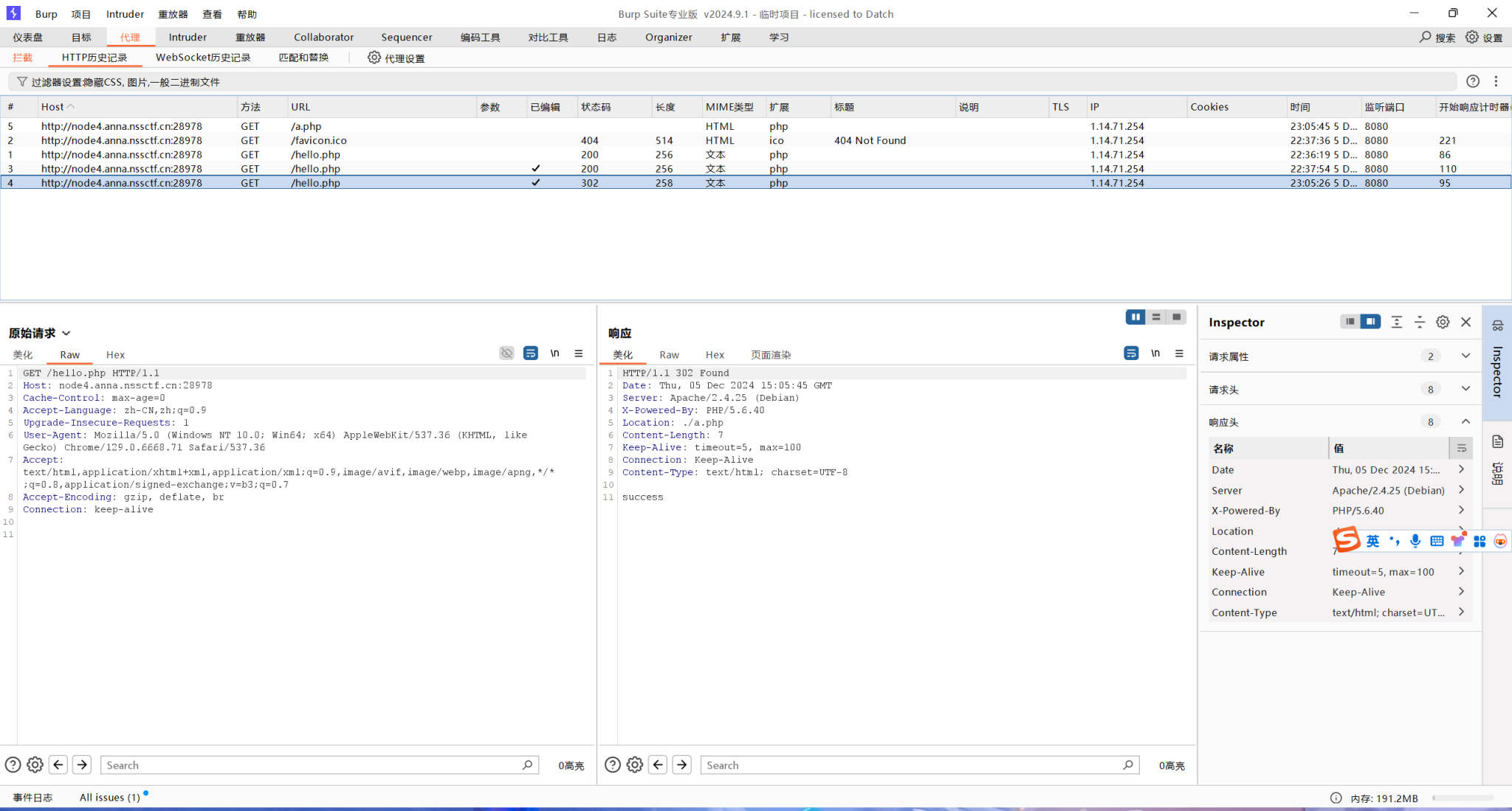Collapse the response headers section
Viewport: 1512px width, 811px height.
coord(1465,422)
